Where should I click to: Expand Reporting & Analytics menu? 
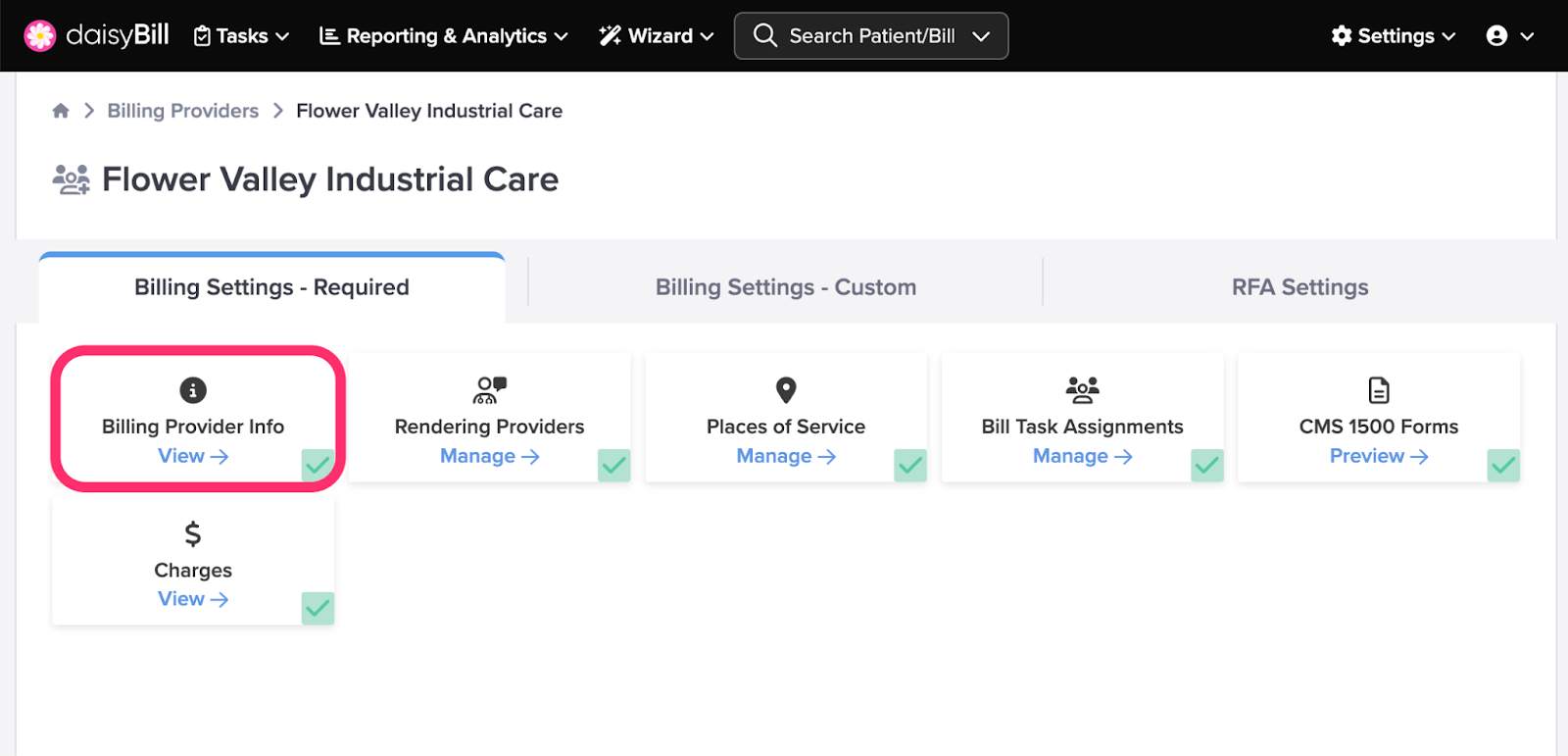[444, 36]
